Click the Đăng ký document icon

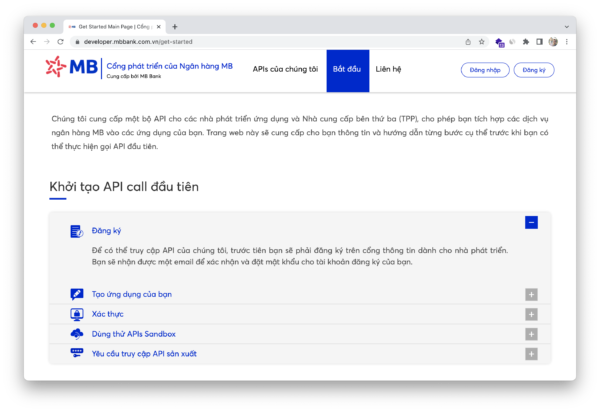(76, 231)
